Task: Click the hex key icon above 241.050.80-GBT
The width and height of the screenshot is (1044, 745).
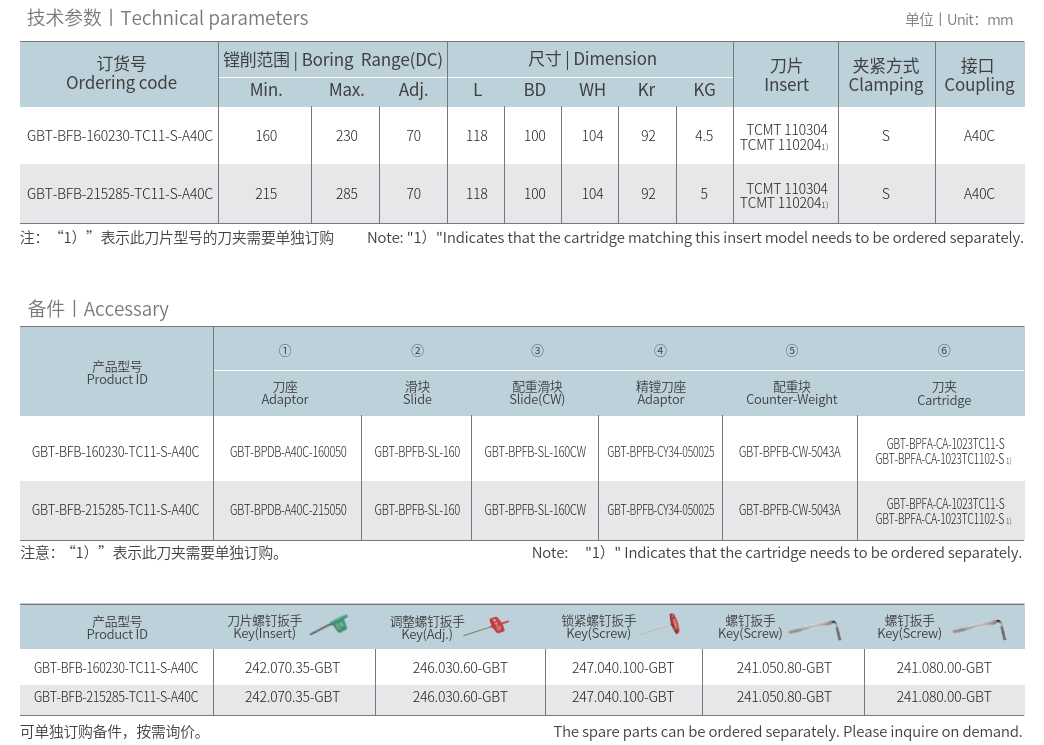Action: [816, 628]
